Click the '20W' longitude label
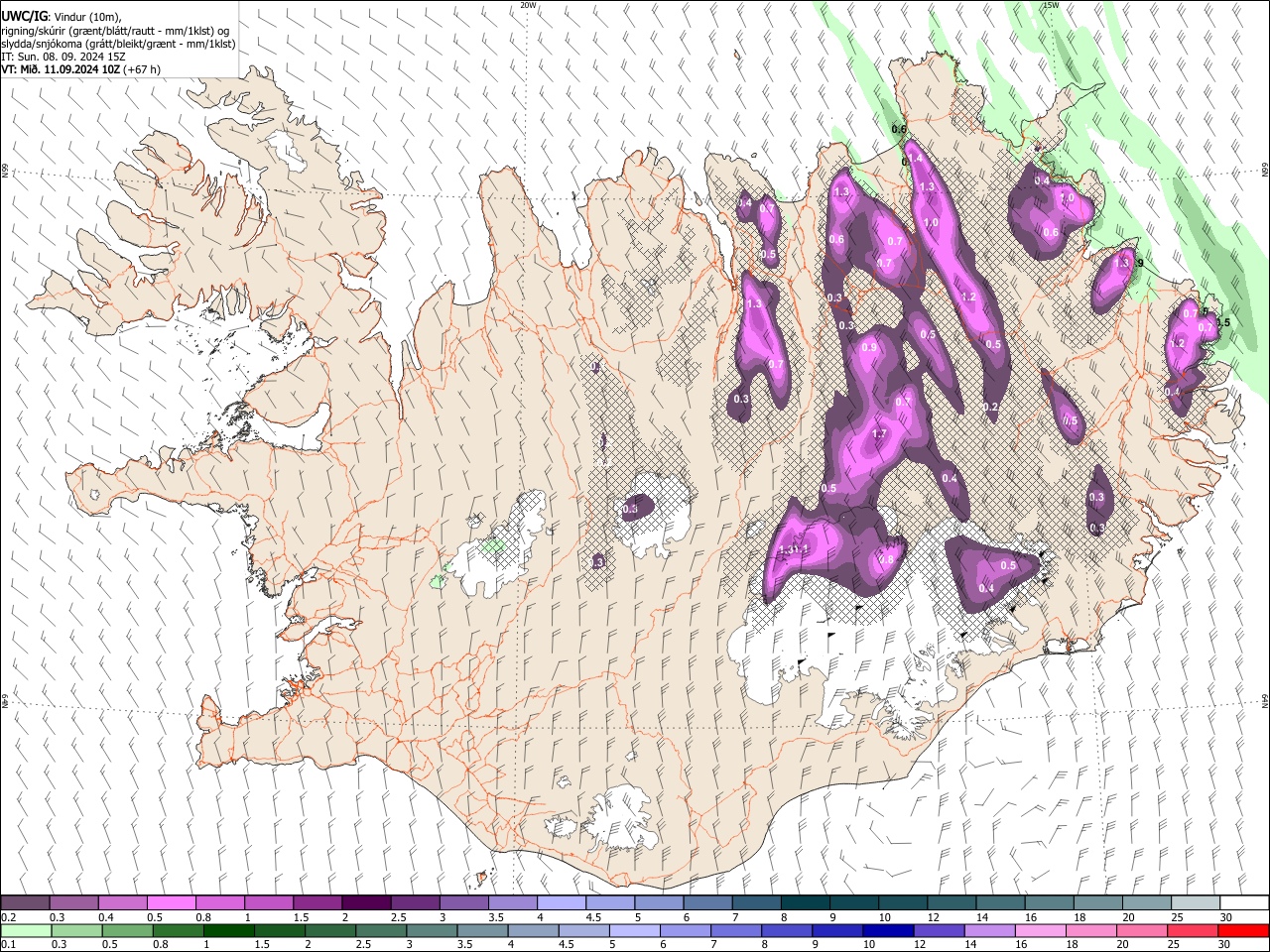 pyautogui.click(x=529, y=5)
